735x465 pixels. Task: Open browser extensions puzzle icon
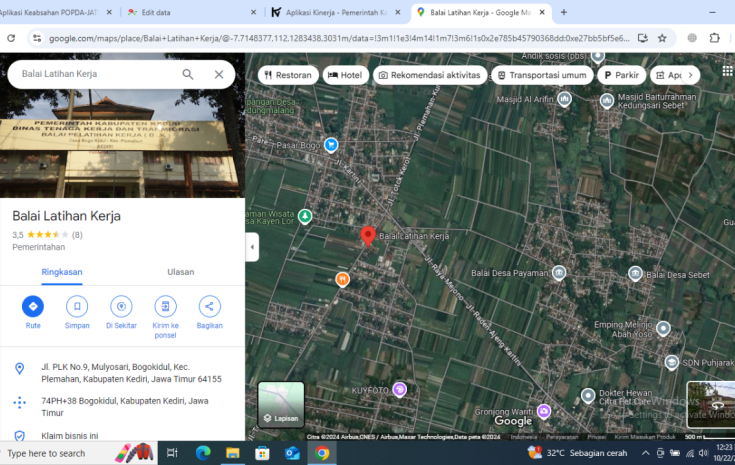714,38
